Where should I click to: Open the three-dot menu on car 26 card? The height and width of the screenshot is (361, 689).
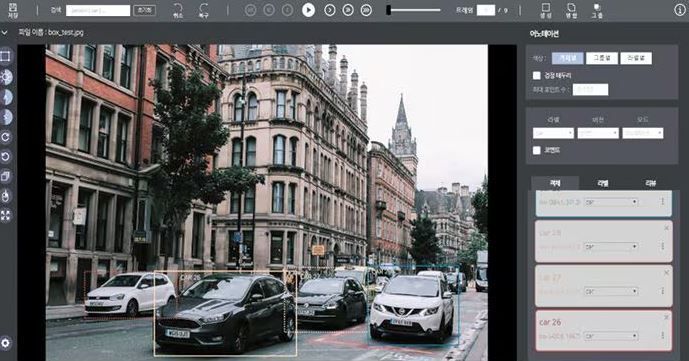point(663,336)
